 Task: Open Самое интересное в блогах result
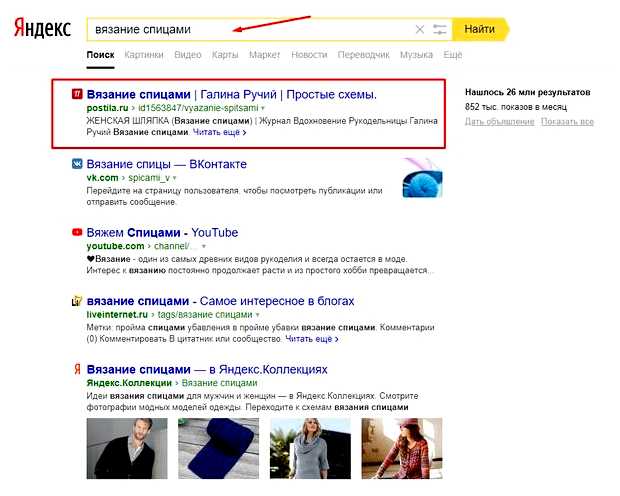(220, 301)
